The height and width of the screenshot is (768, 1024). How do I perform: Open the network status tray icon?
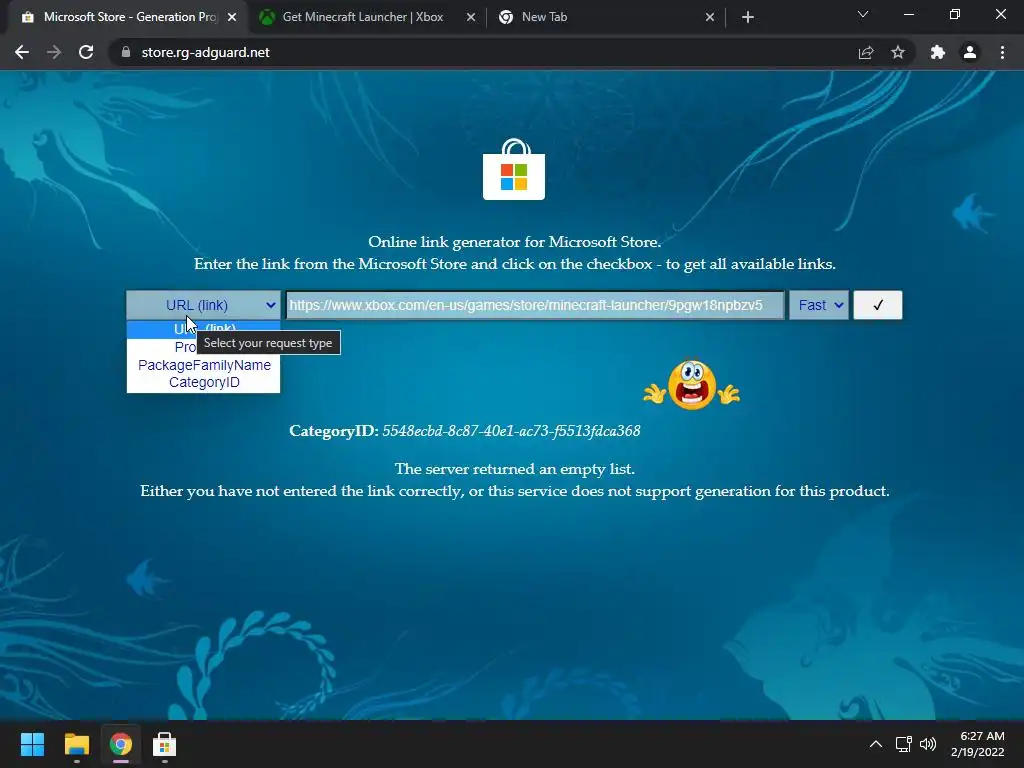pos(904,744)
